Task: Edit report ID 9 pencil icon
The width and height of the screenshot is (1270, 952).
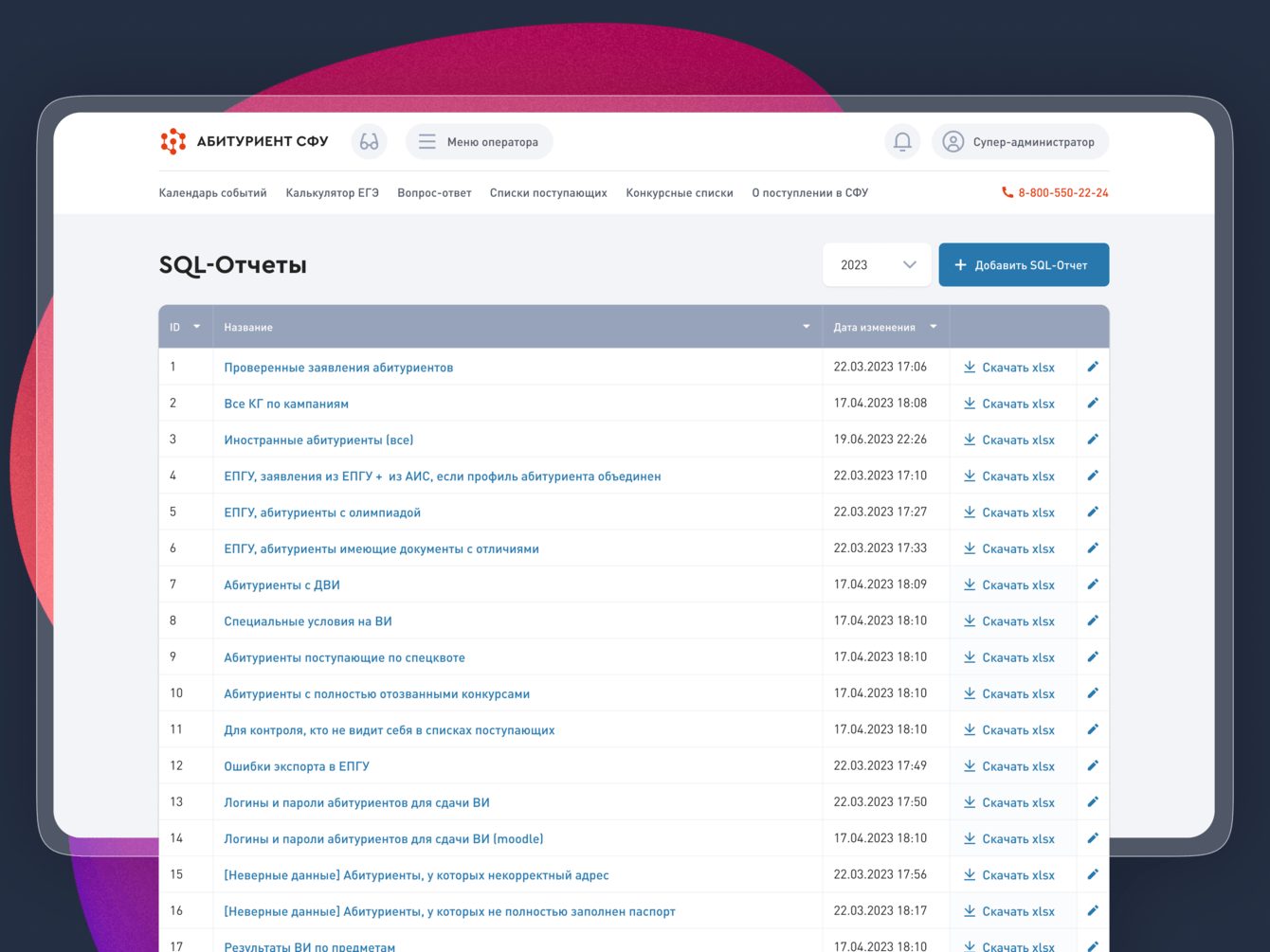Action: (1093, 657)
